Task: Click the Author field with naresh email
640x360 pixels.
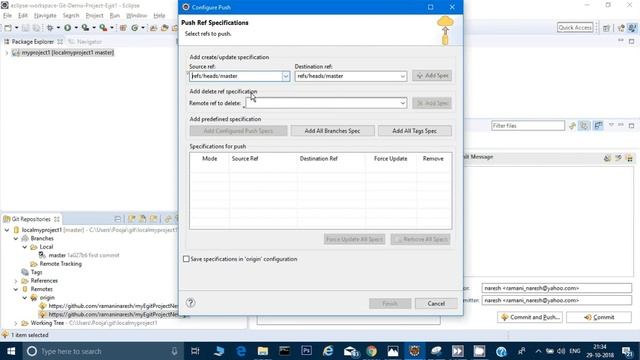Action: [x=556, y=288]
